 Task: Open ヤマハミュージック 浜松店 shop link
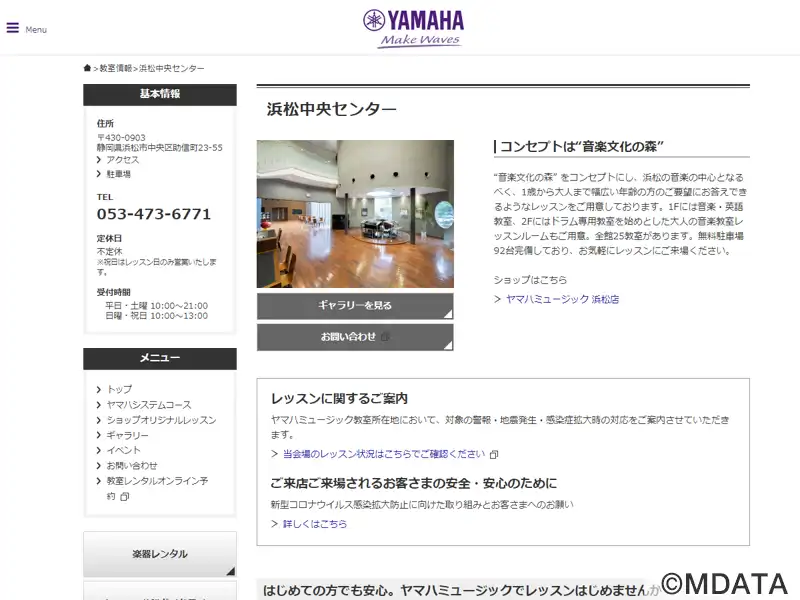click(562, 299)
